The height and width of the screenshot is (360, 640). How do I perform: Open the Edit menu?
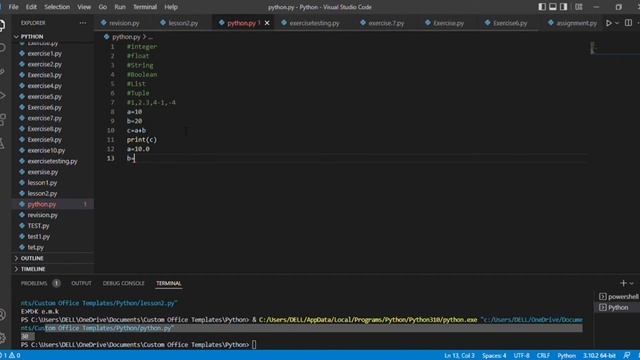[x=31, y=7]
